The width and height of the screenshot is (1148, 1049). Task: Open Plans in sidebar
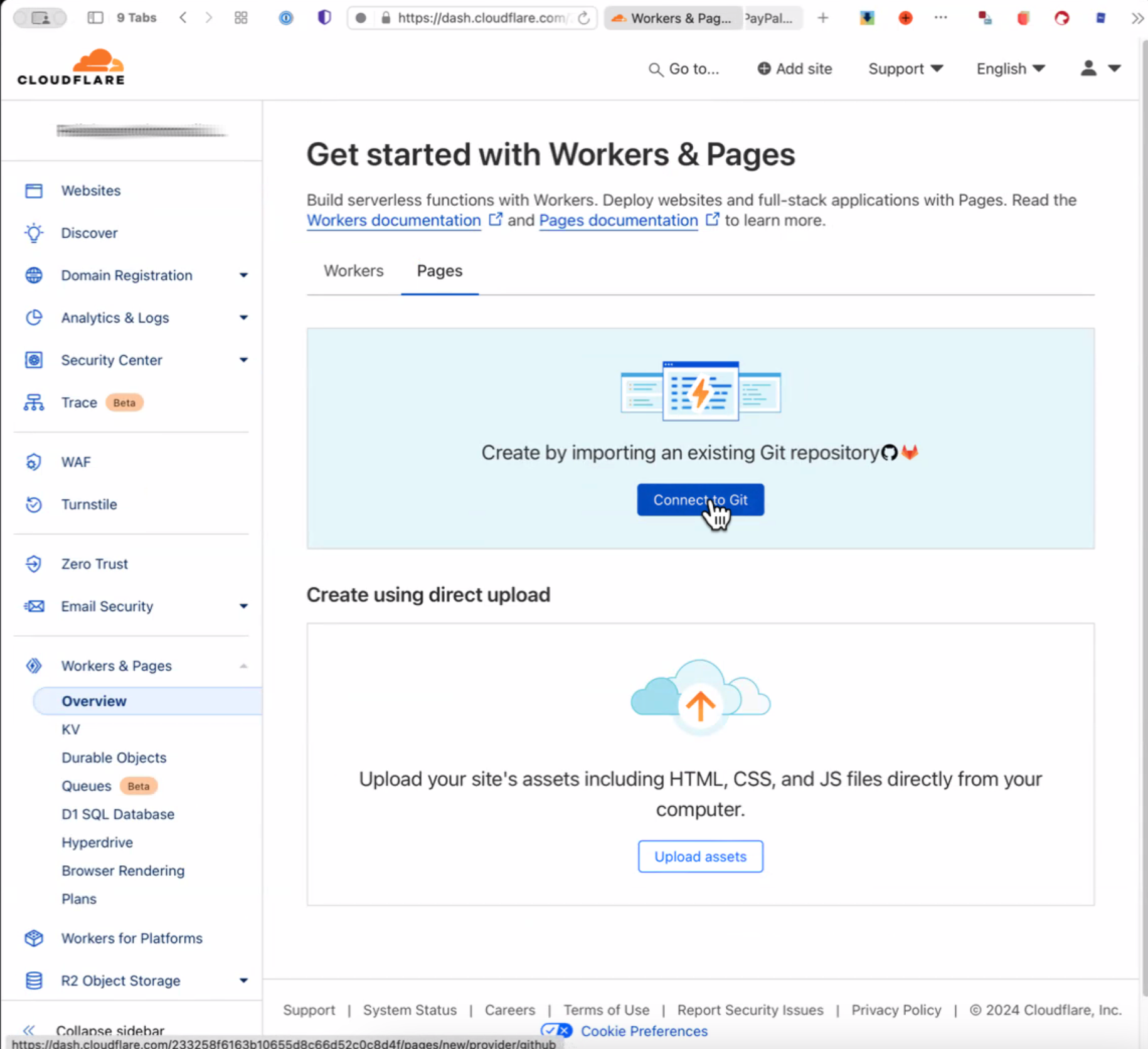pyautogui.click(x=79, y=898)
